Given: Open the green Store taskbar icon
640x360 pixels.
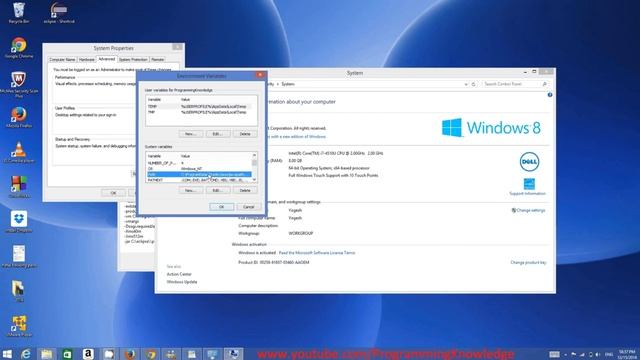Looking at the screenshot, I should click(67, 354).
